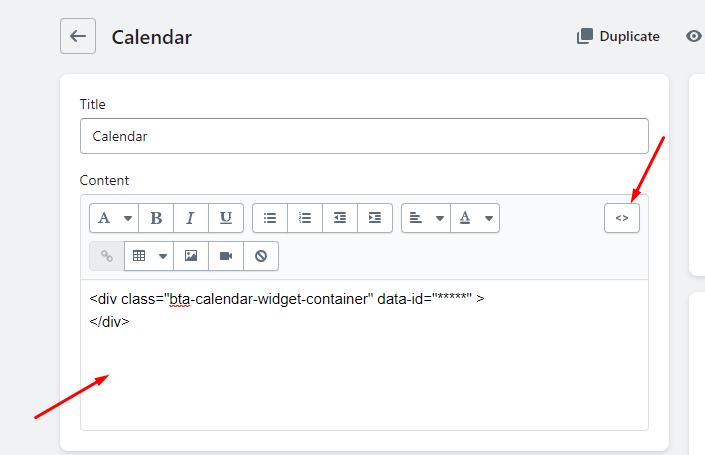Clear formatting with the circle-slash icon

(x=261, y=256)
